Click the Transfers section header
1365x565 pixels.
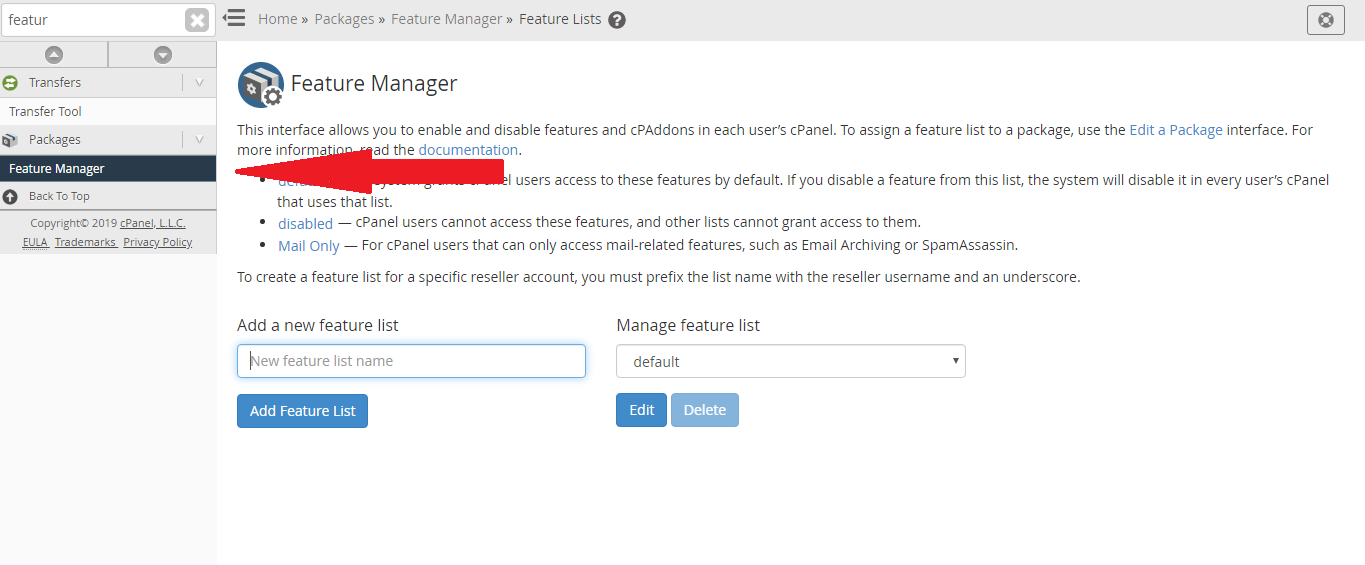(x=55, y=83)
